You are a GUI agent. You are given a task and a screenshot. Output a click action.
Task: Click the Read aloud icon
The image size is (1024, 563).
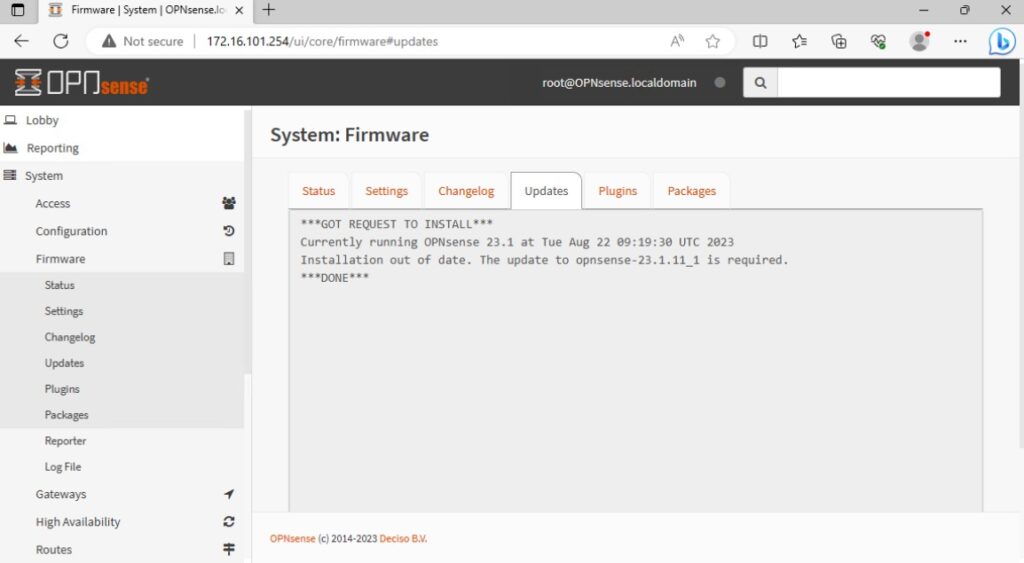click(x=677, y=41)
